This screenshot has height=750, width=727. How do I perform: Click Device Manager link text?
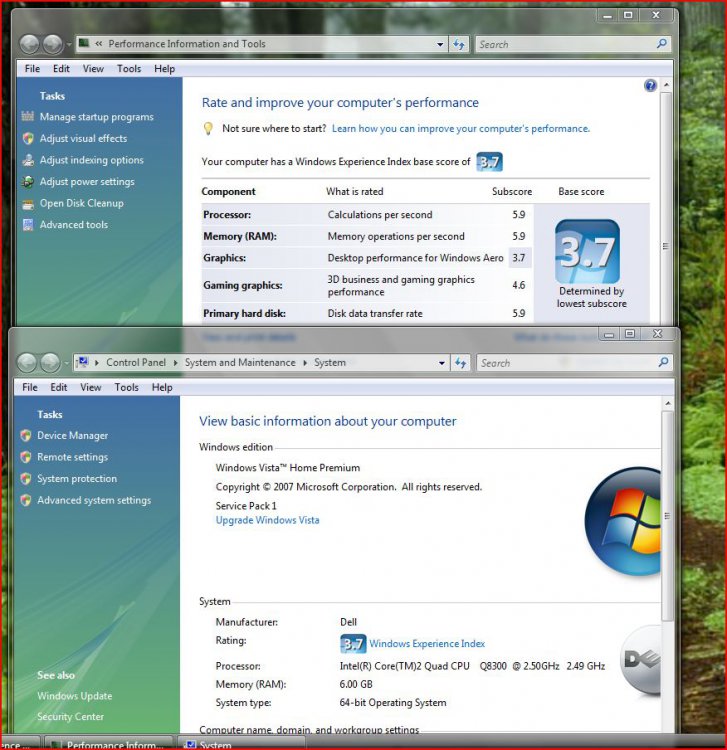click(x=72, y=436)
